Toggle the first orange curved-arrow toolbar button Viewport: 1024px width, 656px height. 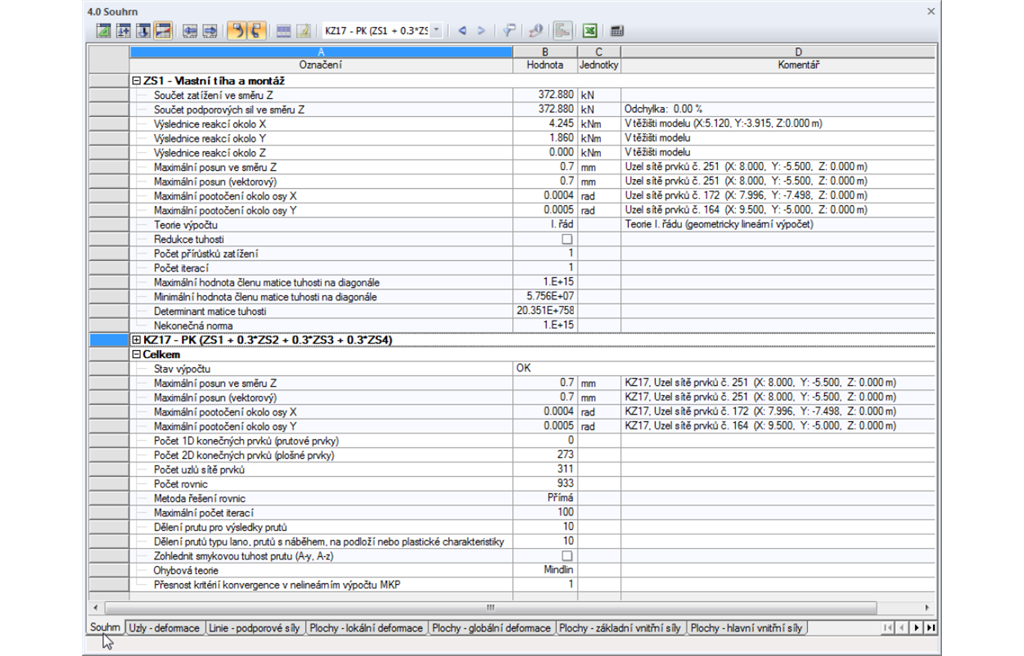(x=236, y=31)
